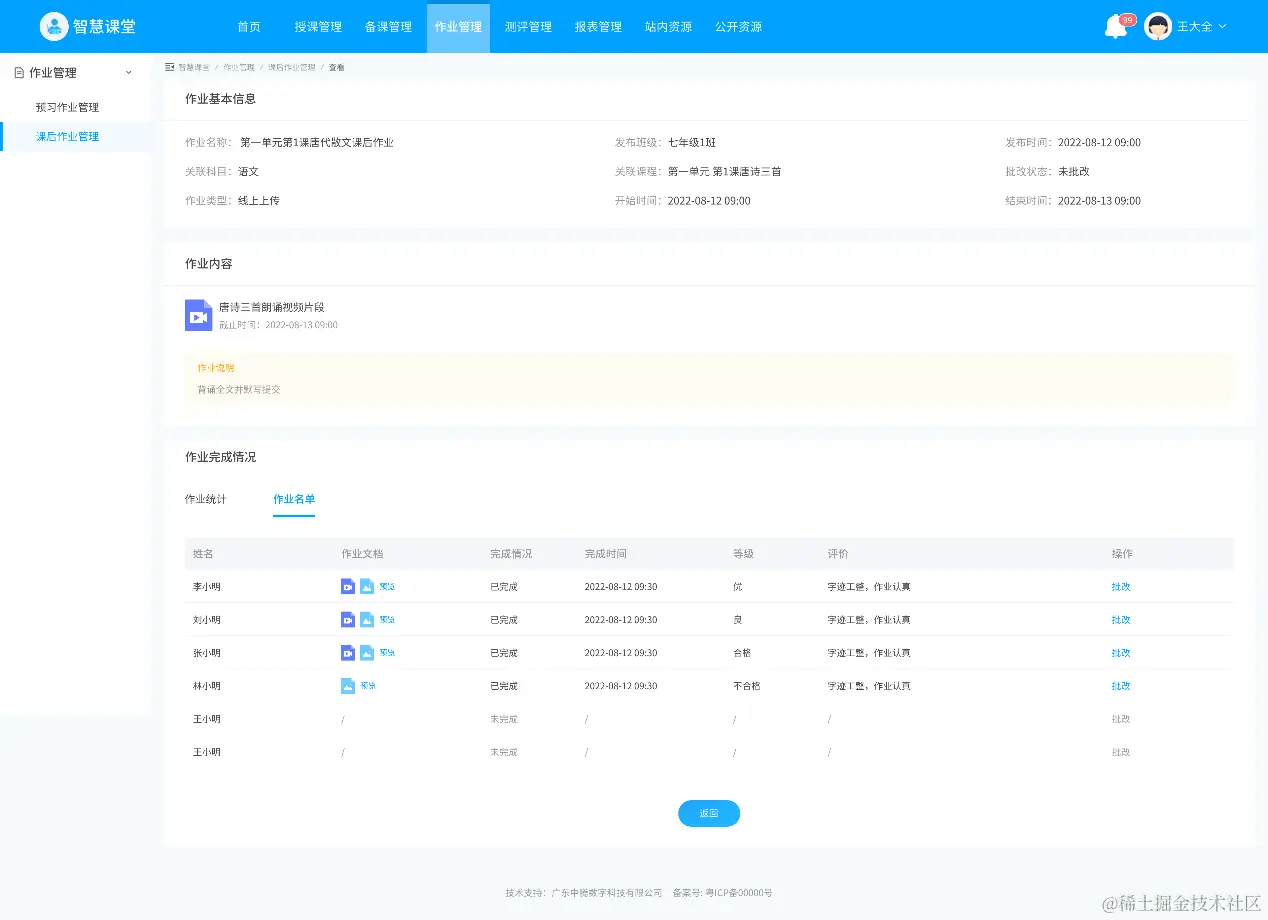Click the 作业文档 column header
The width and height of the screenshot is (1268, 920).
point(362,554)
